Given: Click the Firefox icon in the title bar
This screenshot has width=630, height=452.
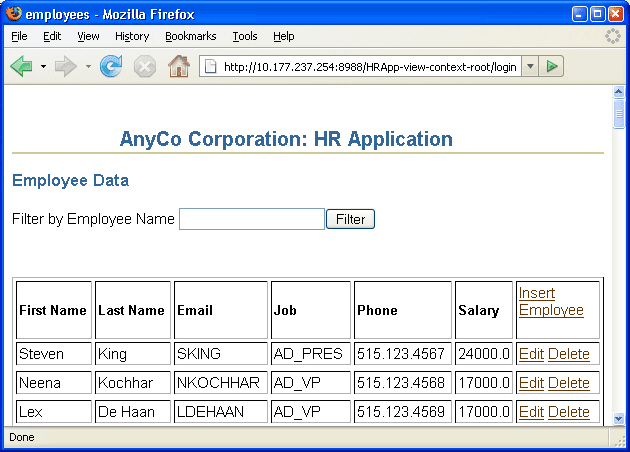Looking at the screenshot, I should [13, 14].
